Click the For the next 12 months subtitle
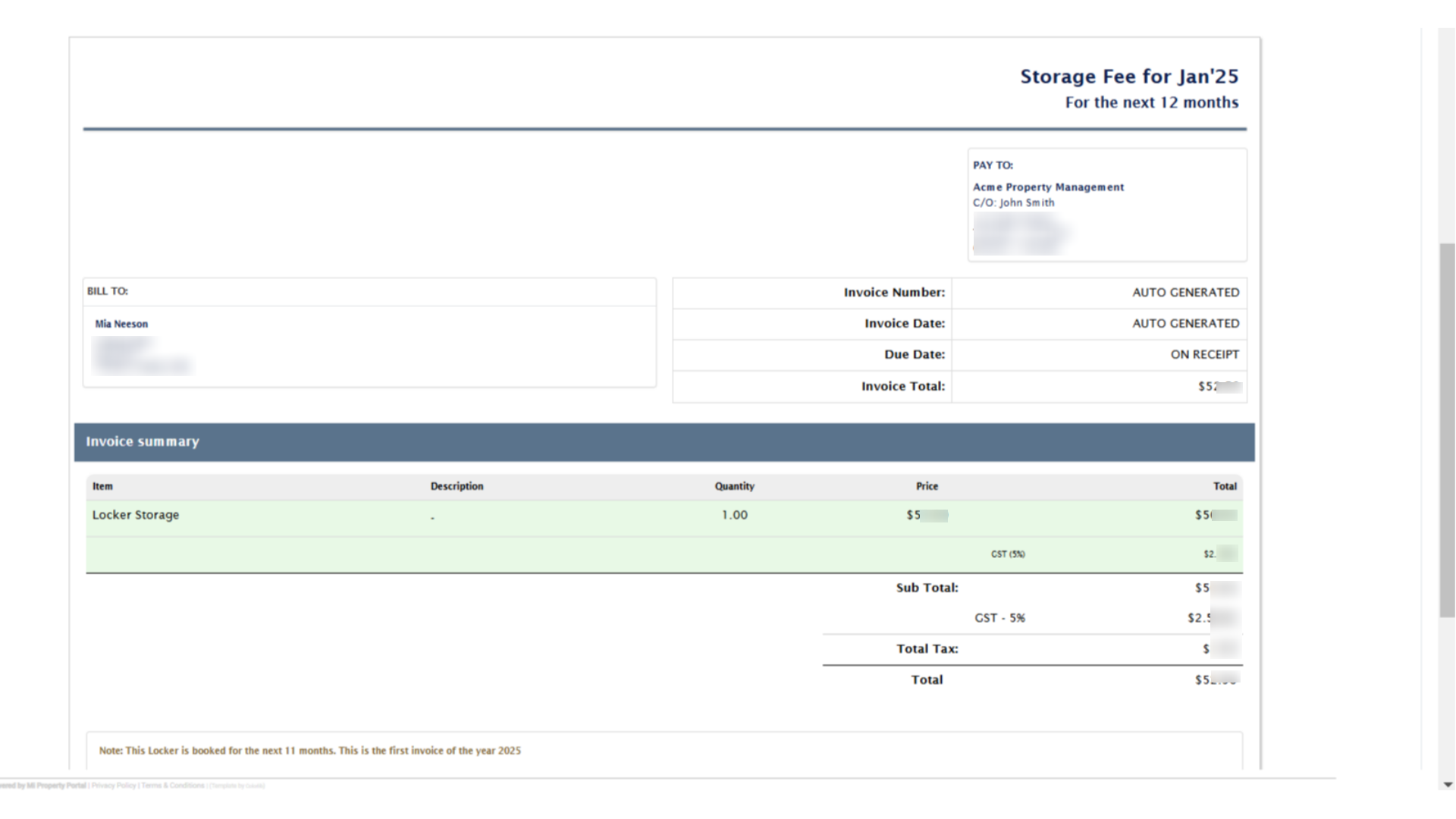Viewport: 1456px width, 819px height. tap(1151, 103)
